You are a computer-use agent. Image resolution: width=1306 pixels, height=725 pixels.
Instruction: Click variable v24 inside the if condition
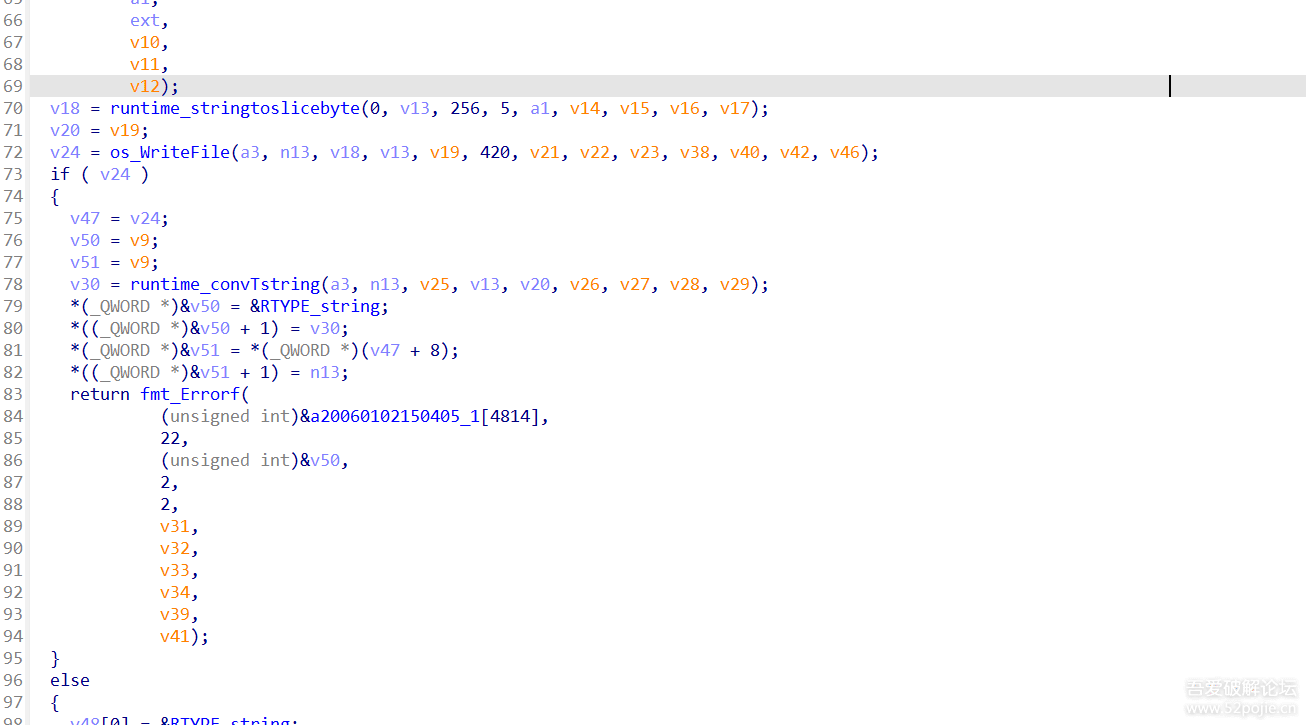(x=114, y=174)
